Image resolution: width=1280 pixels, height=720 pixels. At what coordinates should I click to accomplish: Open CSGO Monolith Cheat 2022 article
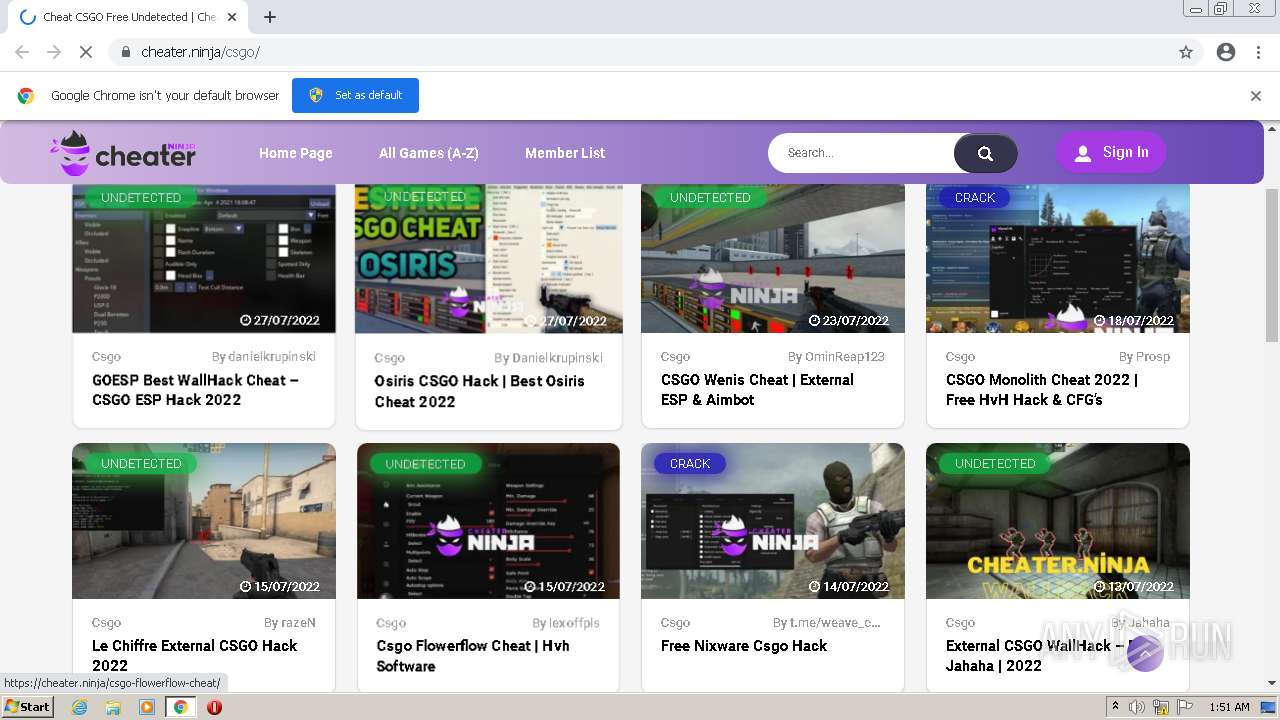(1042, 390)
